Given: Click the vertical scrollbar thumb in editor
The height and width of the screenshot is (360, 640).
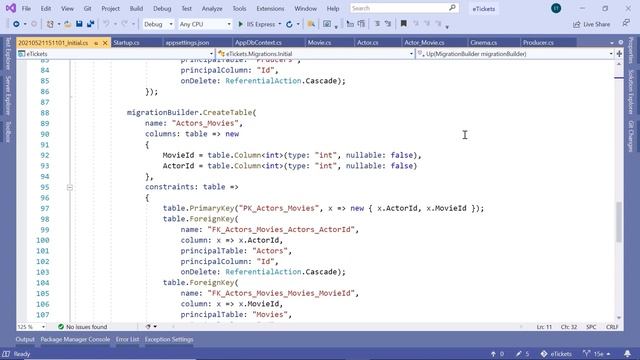Looking at the screenshot, I should coord(619,222).
